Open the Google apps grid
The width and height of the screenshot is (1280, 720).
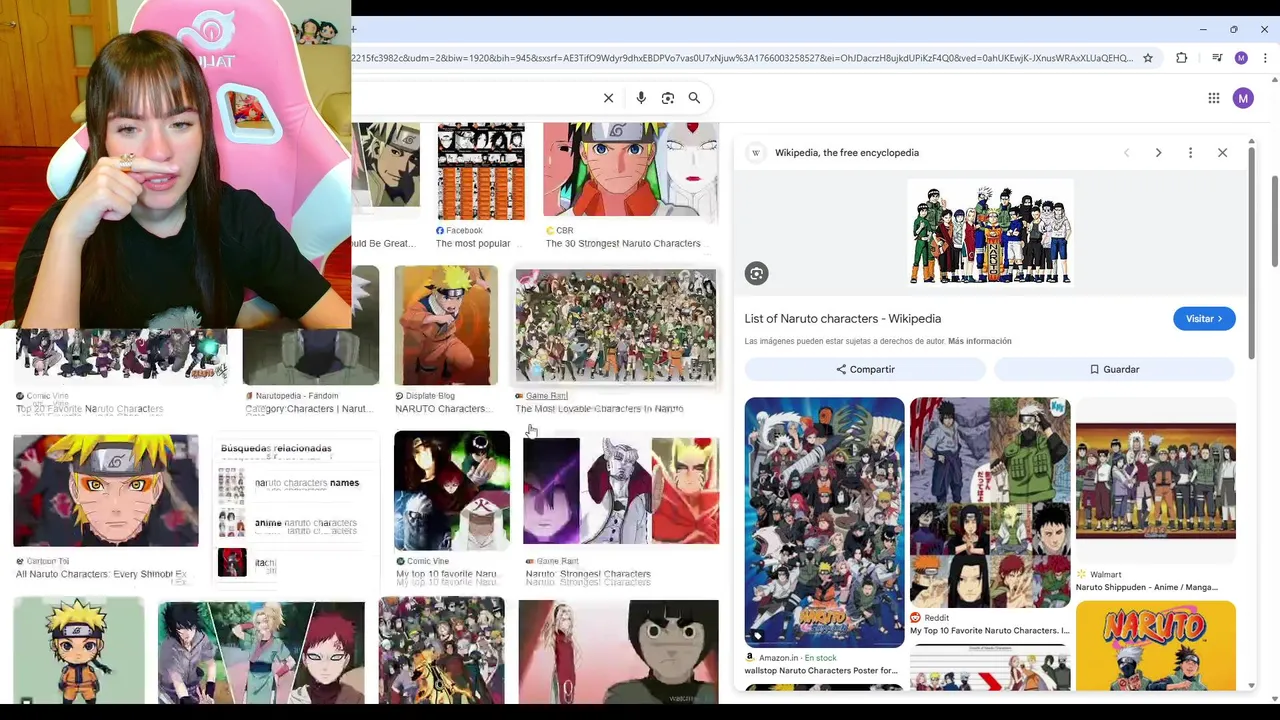1213,98
